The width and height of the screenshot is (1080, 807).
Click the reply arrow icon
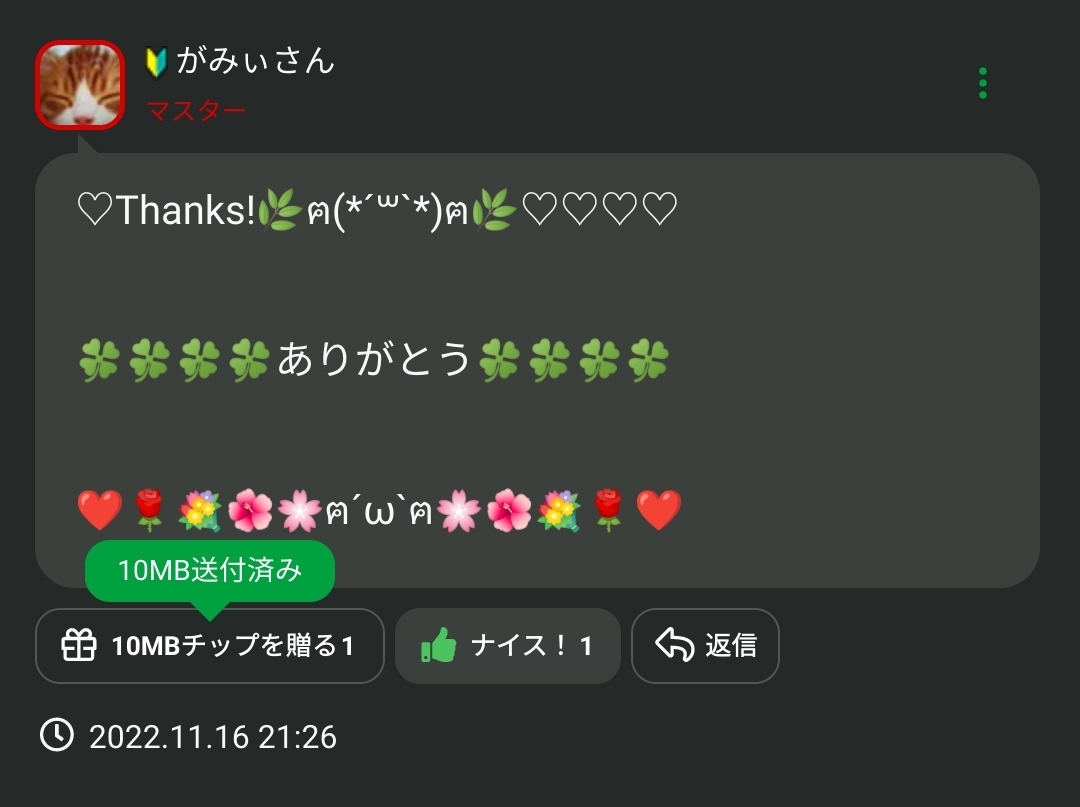pos(674,645)
